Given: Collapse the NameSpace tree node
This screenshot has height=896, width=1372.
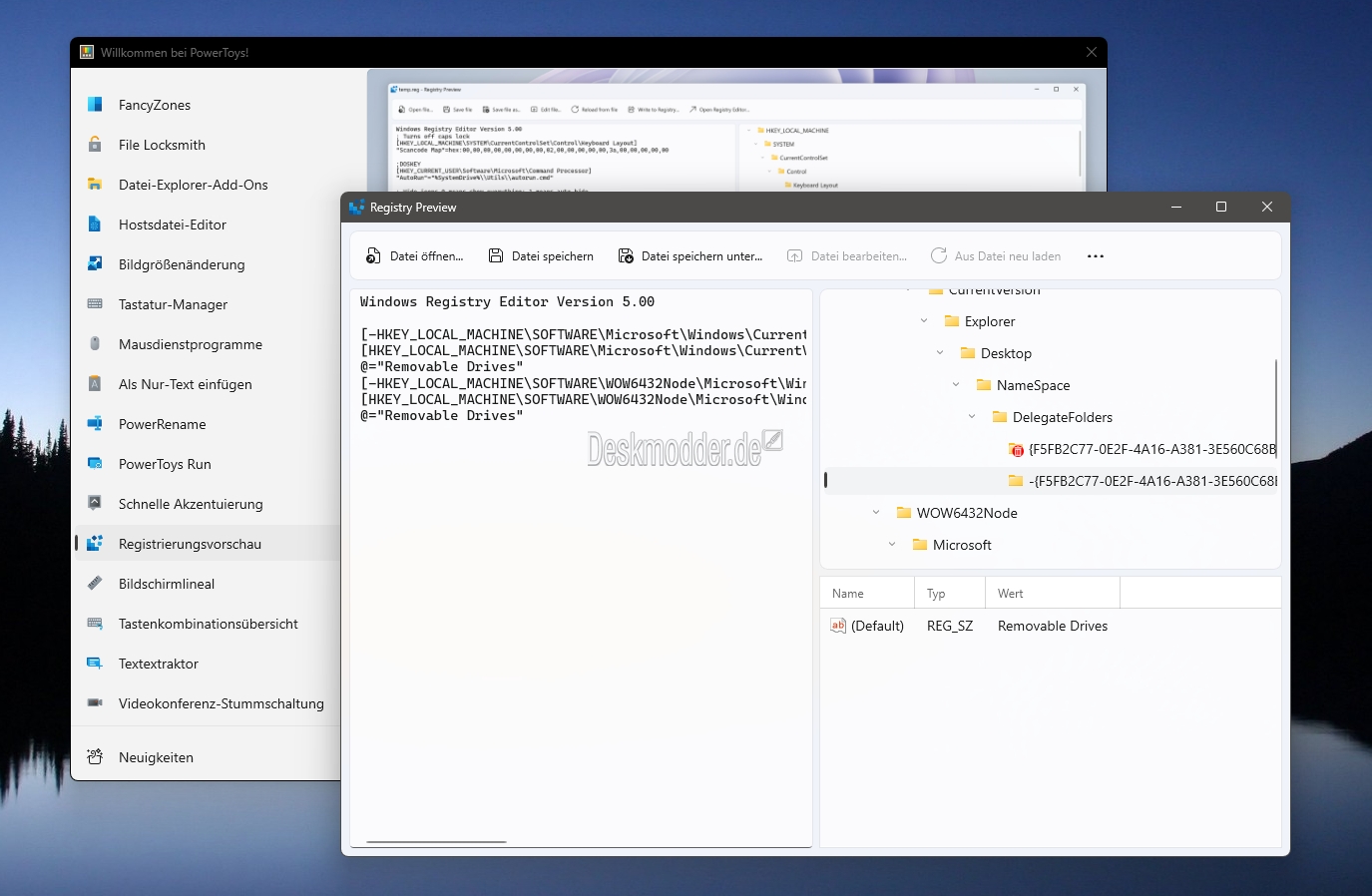Looking at the screenshot, I should 956,385.
